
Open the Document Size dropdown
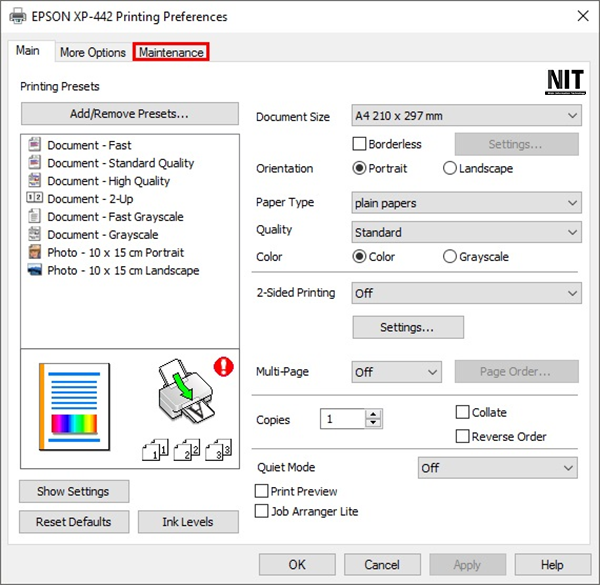[x=466, y=116]
